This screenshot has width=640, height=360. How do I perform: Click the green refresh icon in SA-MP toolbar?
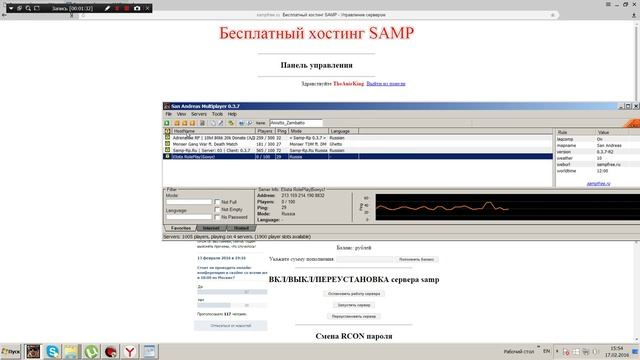231,123
